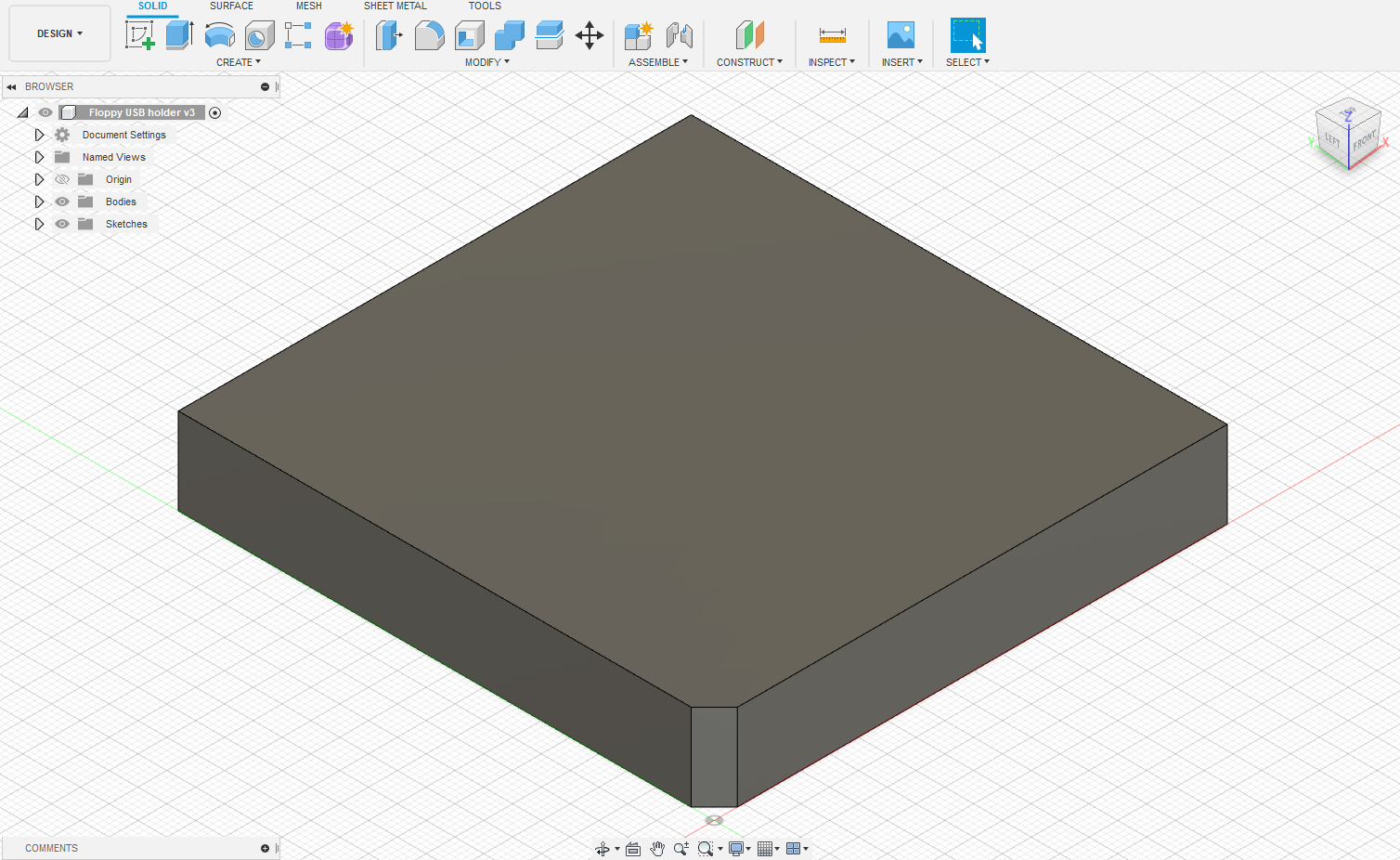The width and height of the screenshot is (1400, 860).
Task: Activate the Orbit navigation tool
Action: [603, 849]
